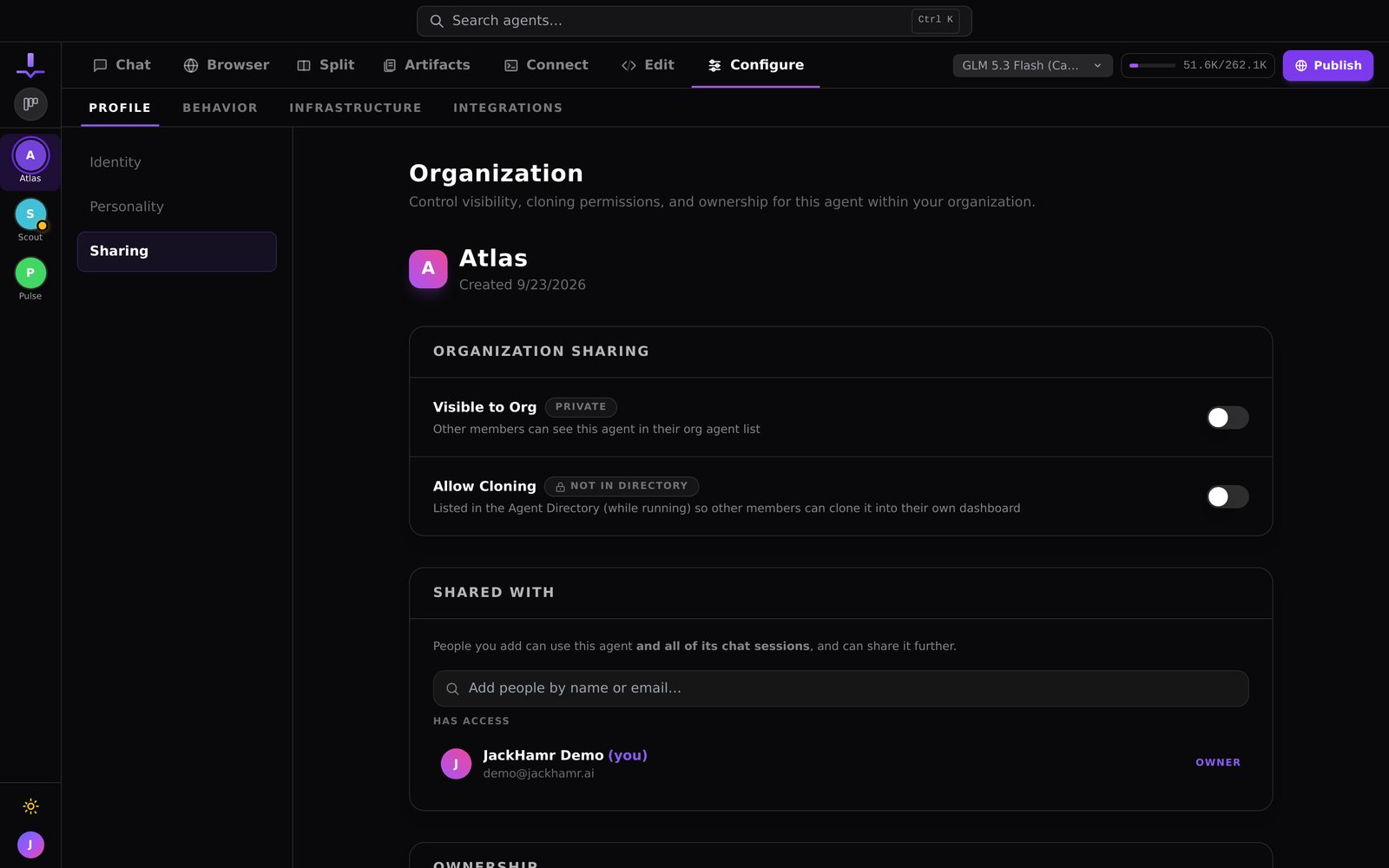The image size is (1389, 868).
Task: Toggle Visible to Org switch
Action: (1228, 418)
